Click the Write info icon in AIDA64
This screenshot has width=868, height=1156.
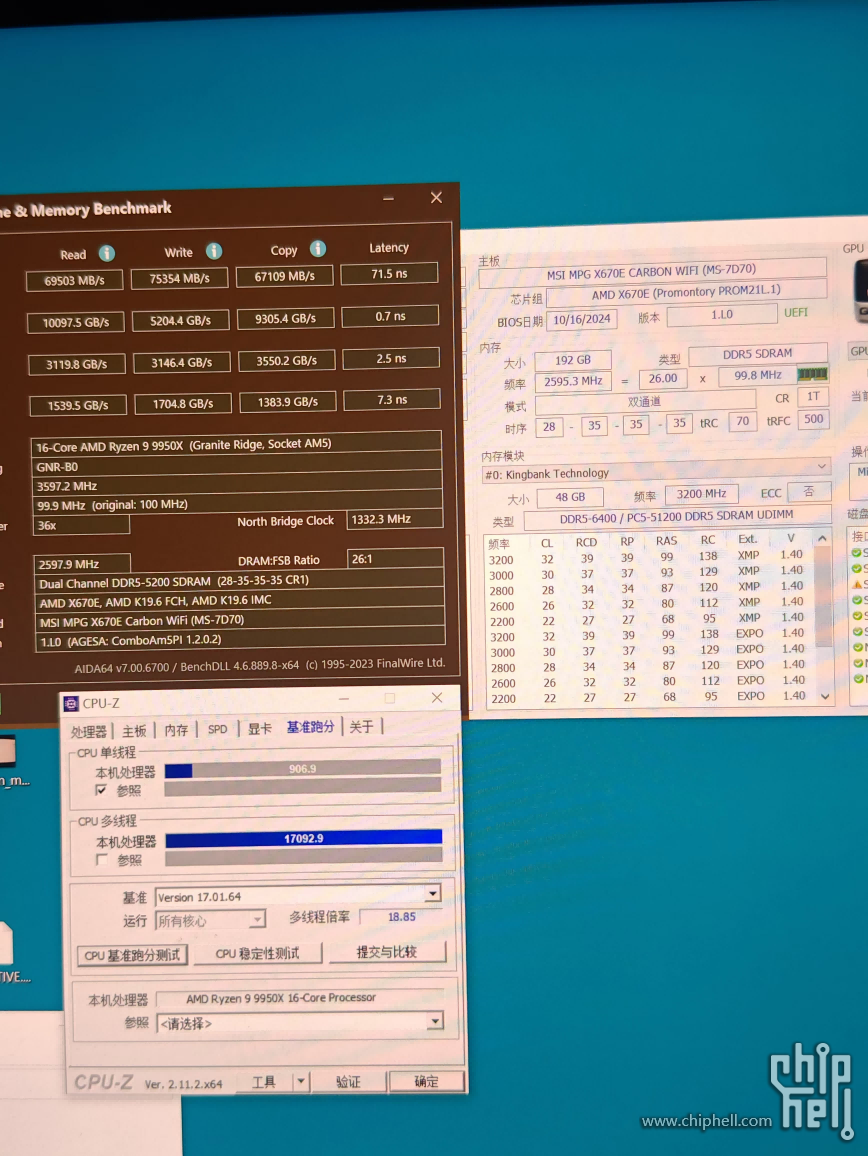tap(214, 251)
